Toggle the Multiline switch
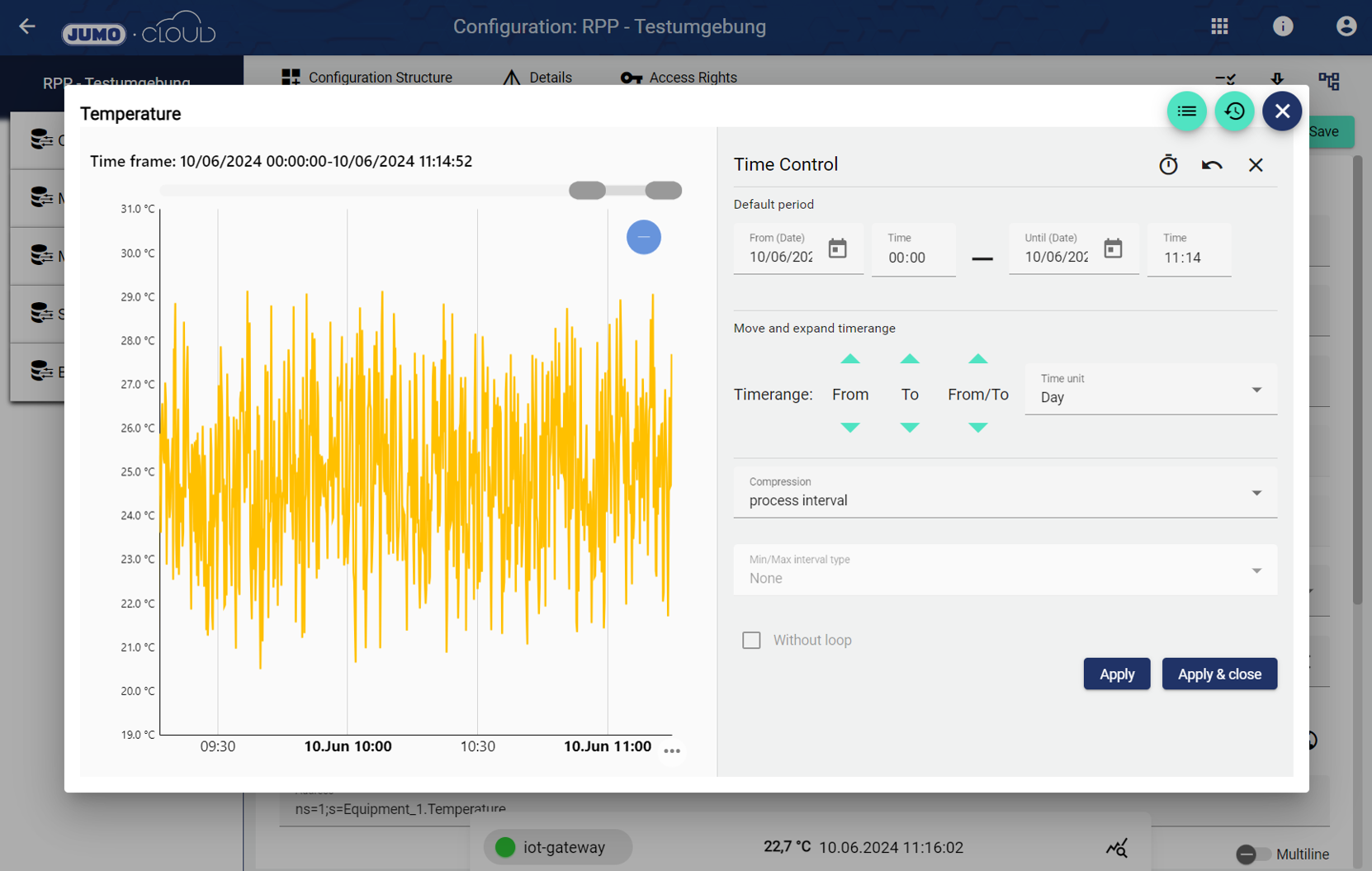The height and width of the screenshot is (871, 1372). pos(1252,854)
